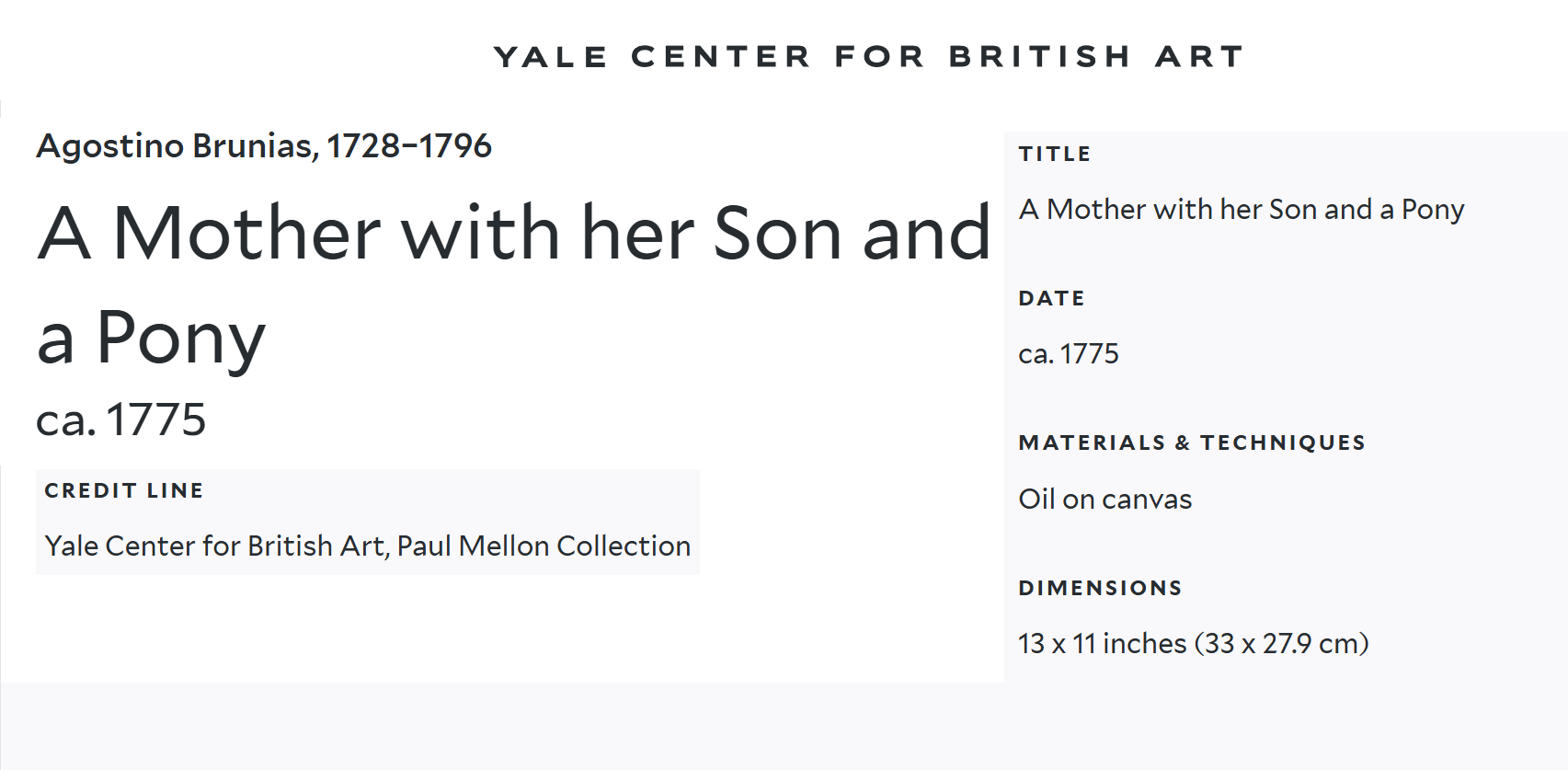Image resolution: width=1568 pixels, height=770 pixels.
Task: Select the title value in the details panel
Action: 1241,210
